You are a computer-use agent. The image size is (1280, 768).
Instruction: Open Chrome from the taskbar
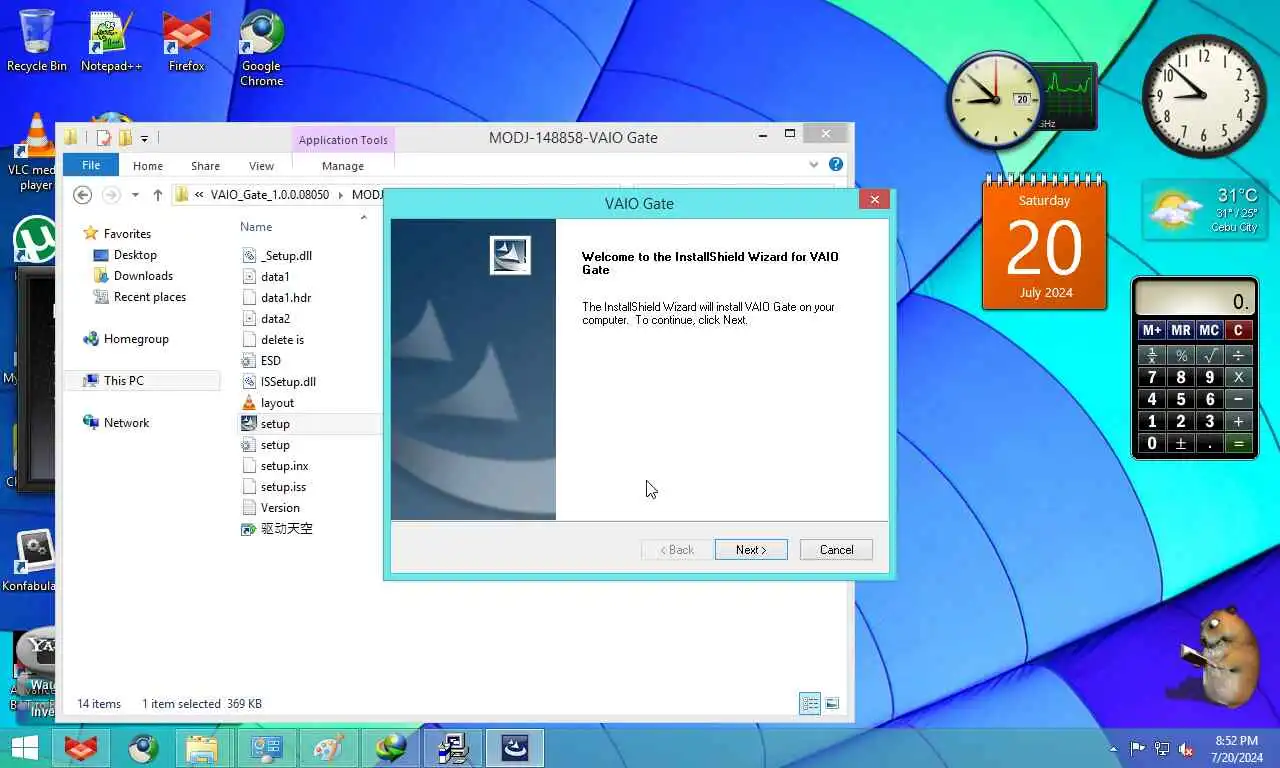(x=143, y=748)
